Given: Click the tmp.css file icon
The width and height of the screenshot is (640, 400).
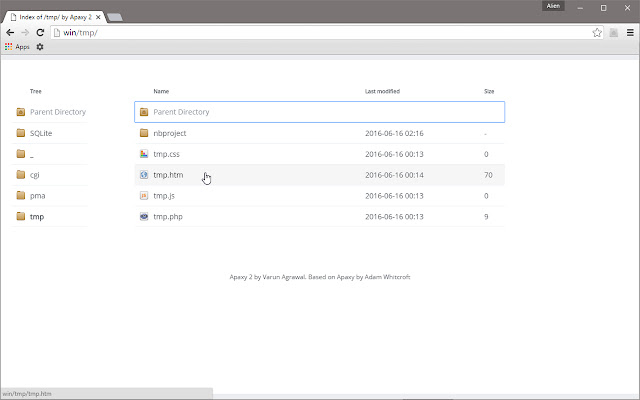Looking at the screenshot, I should coord(144,154).
